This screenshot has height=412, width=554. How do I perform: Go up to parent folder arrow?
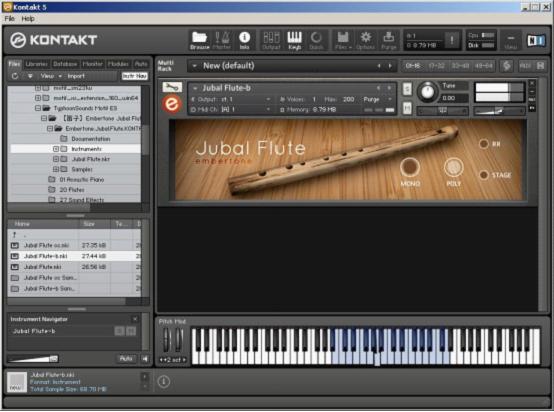14,235
